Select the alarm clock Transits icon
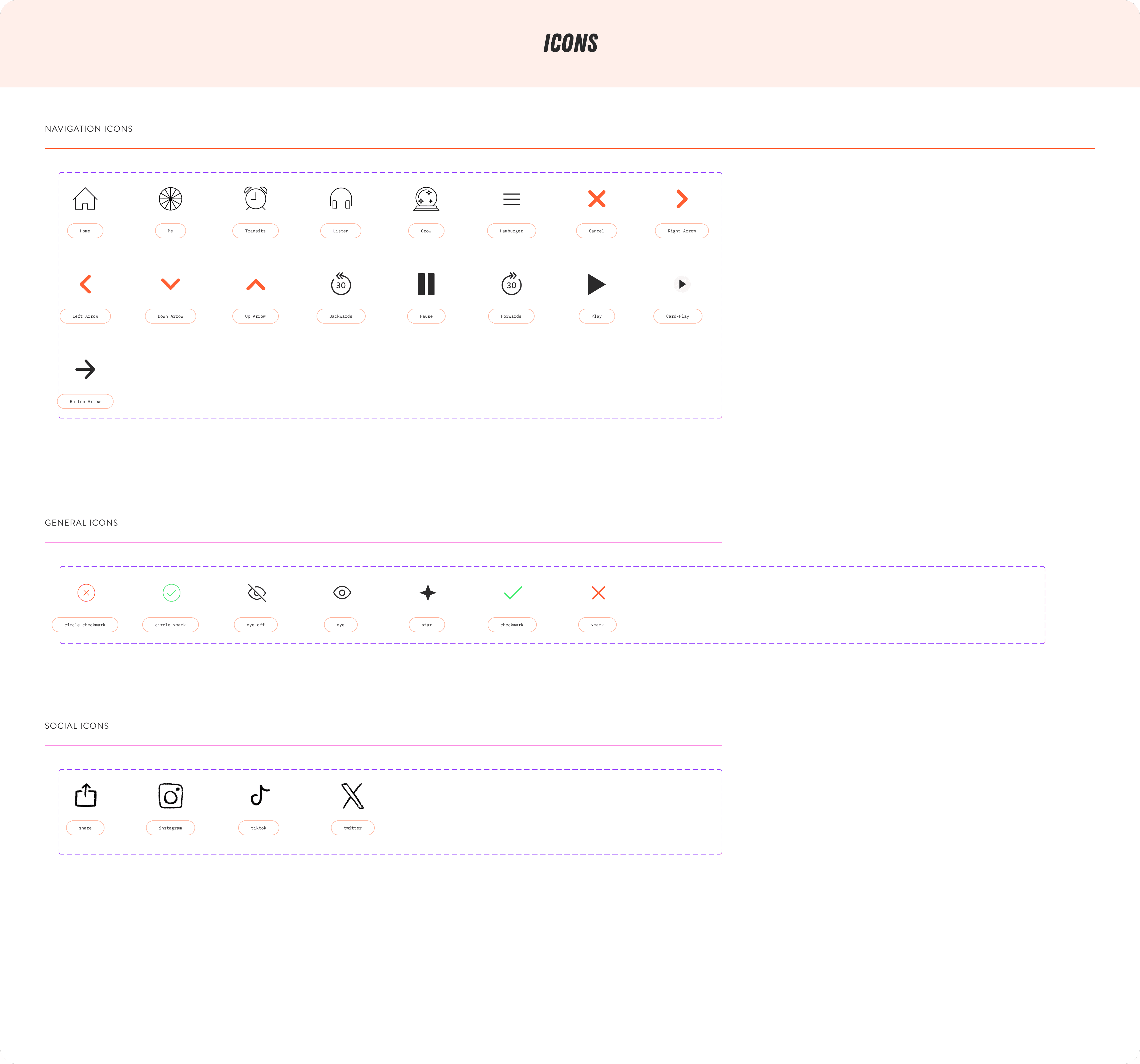Screen dimensions: 1140x1064 (256, 199)
